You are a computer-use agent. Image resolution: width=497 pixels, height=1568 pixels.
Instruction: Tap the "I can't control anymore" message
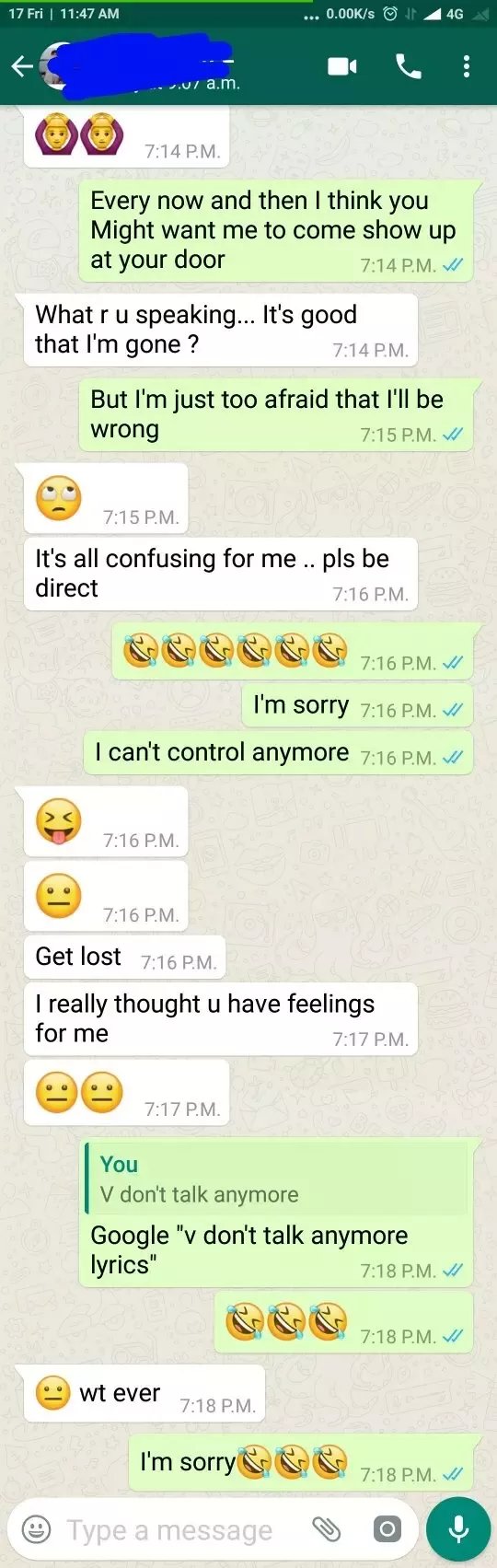click(278, 754)
